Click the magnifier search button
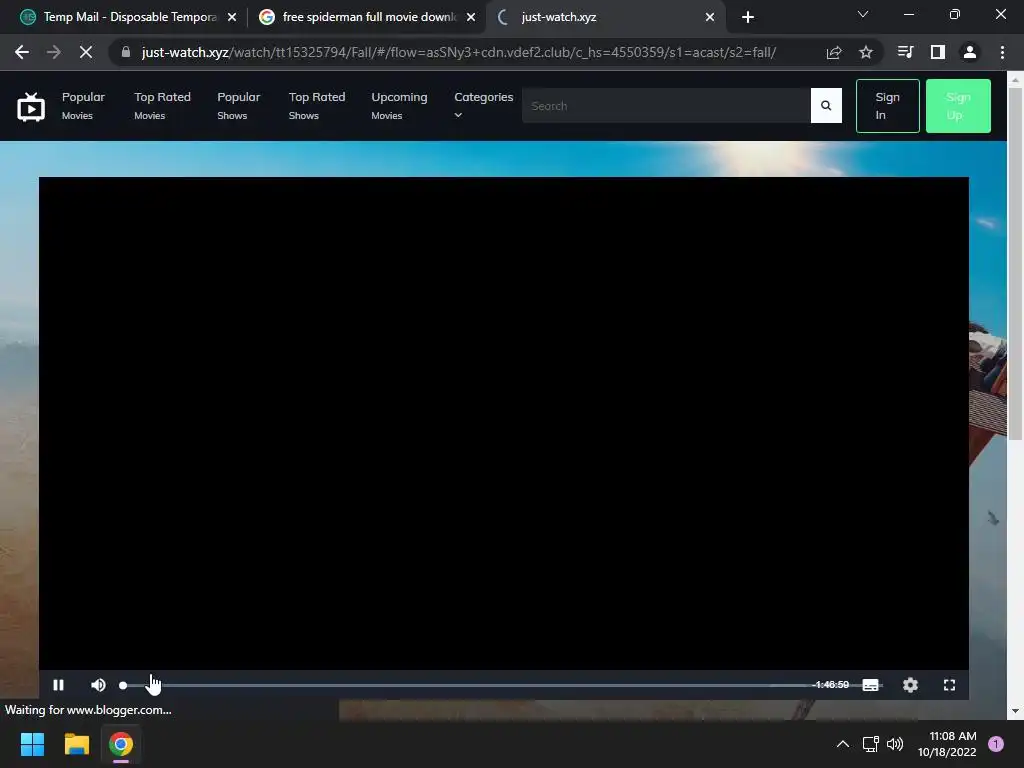The width and height of the screenshot is (1024, 768). click(x=826, y=106)
